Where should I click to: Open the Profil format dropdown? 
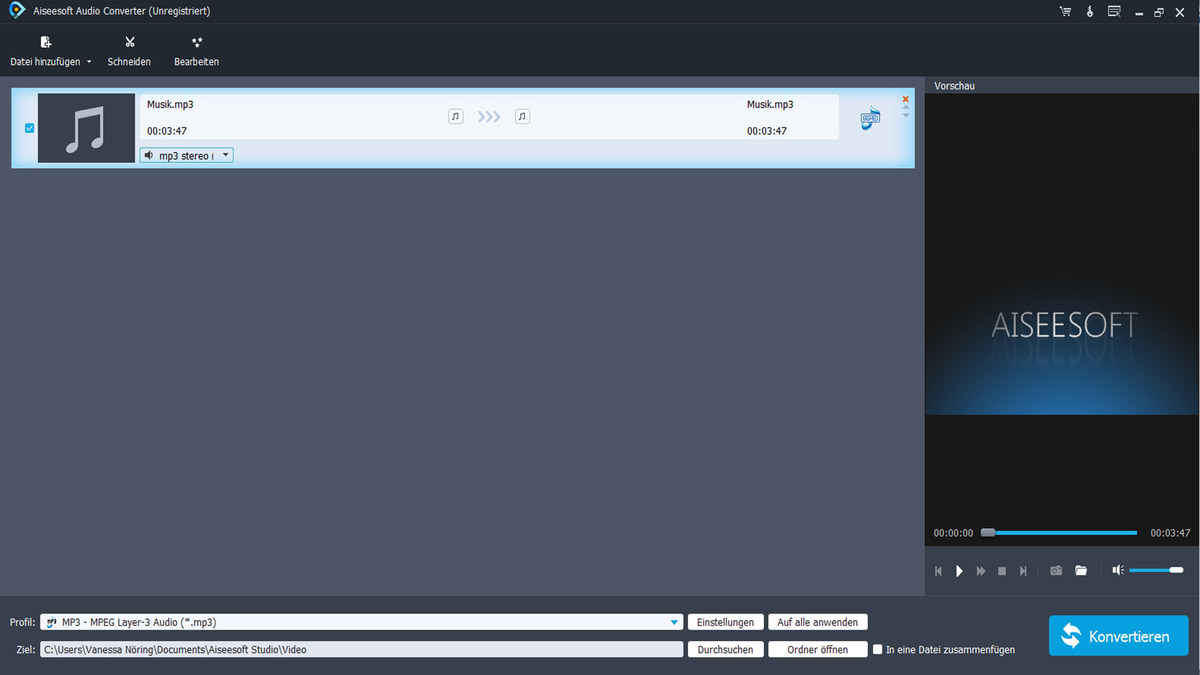click(x=672, y=621)
